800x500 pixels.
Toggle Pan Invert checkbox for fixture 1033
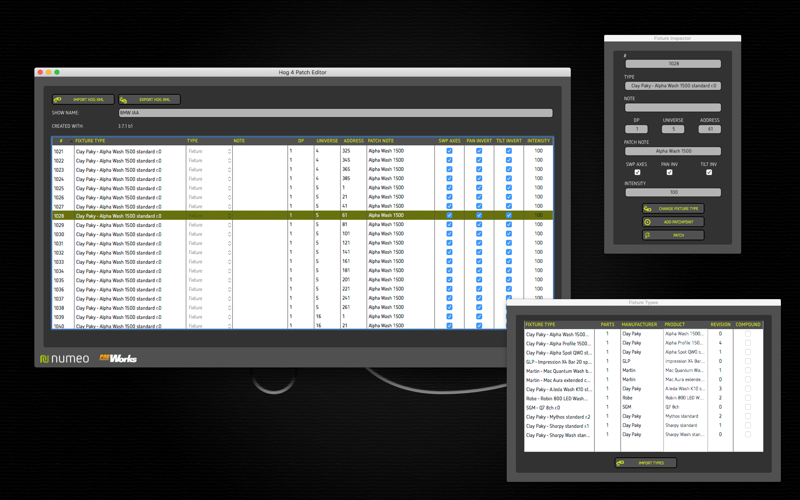[x=479, y=261]
